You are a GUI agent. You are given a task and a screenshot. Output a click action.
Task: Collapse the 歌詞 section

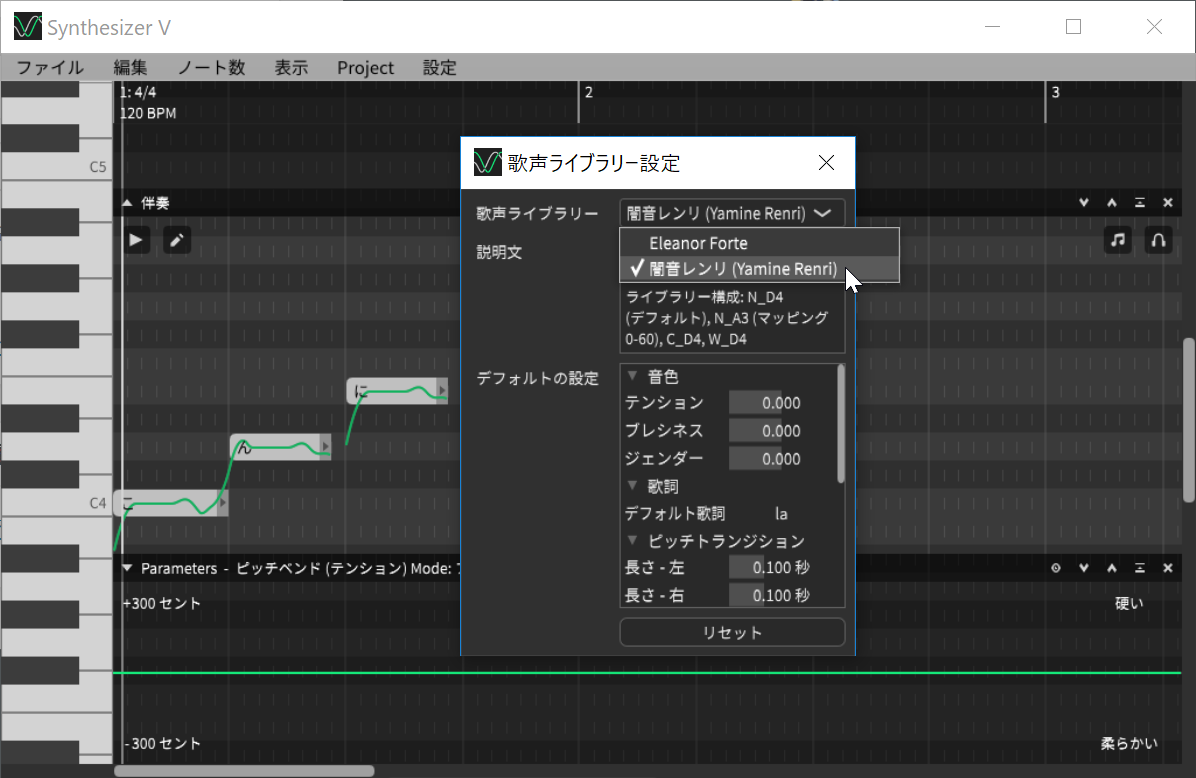(632, 485)
